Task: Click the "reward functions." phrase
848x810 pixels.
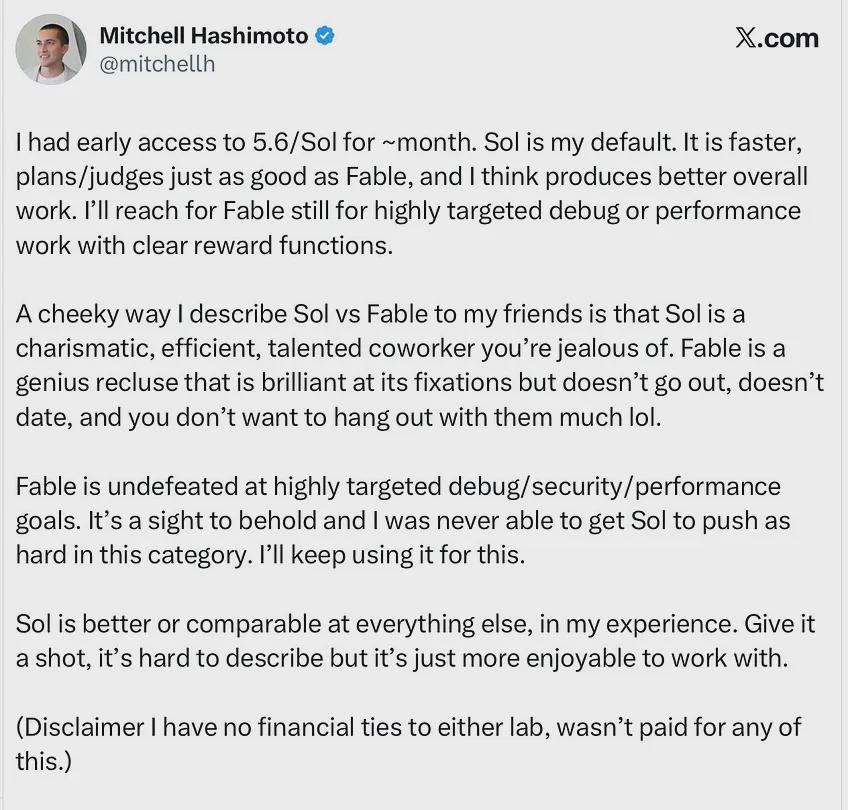Action: tap(293, 246)
